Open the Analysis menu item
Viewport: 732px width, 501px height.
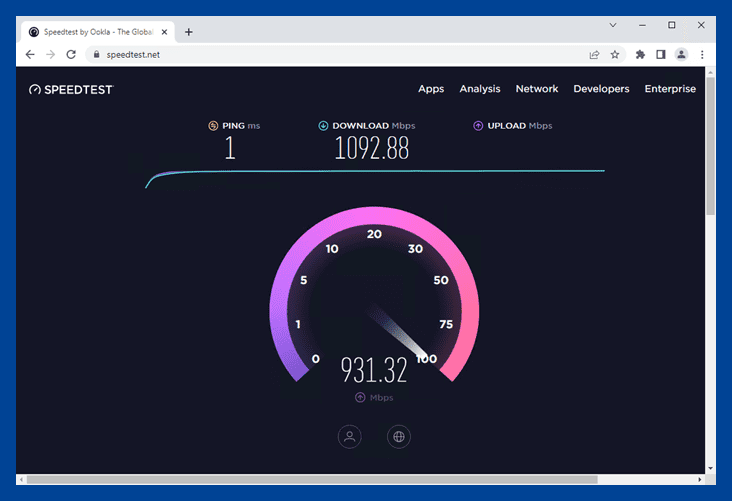point(479,89)
